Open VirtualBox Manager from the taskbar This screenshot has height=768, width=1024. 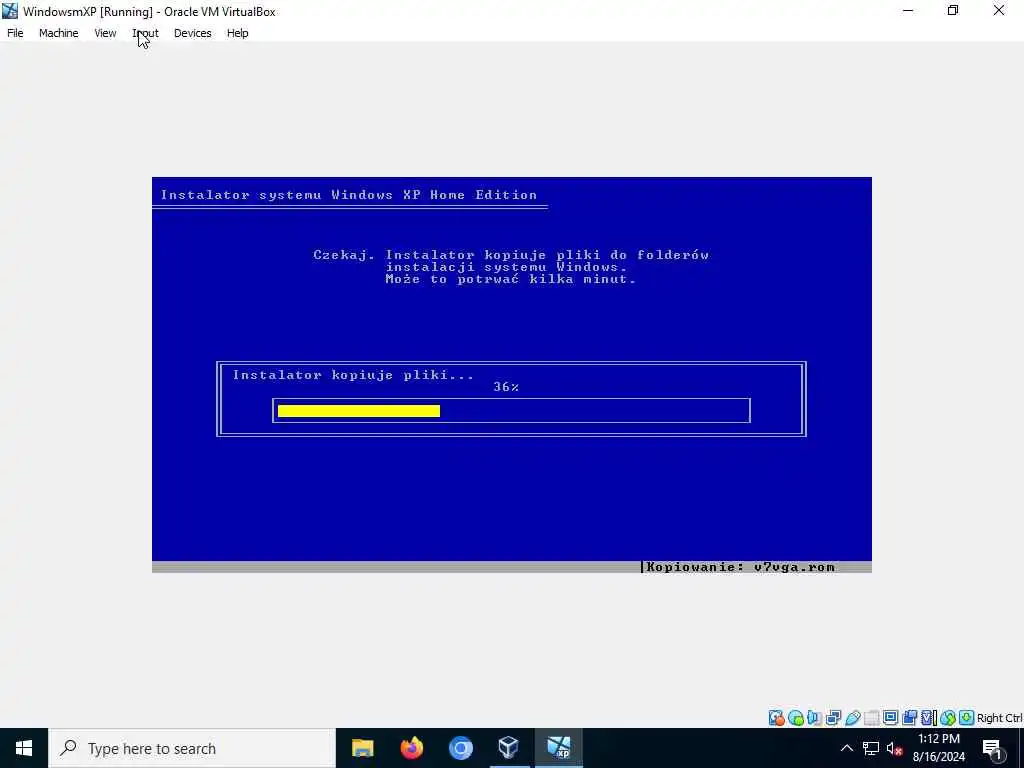[509, 748]
